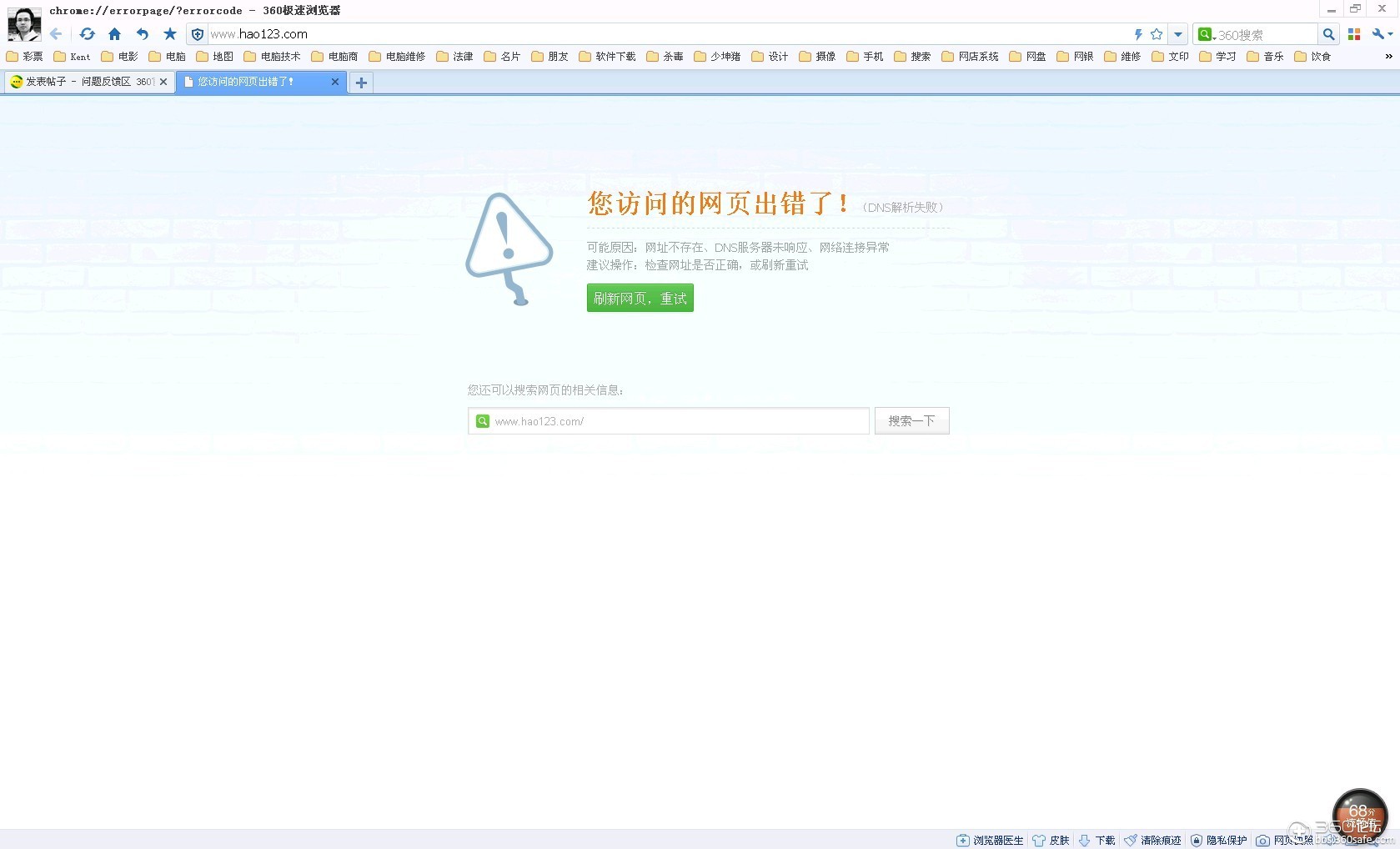Open the 学习 bookmark folder

[1217, 57]
